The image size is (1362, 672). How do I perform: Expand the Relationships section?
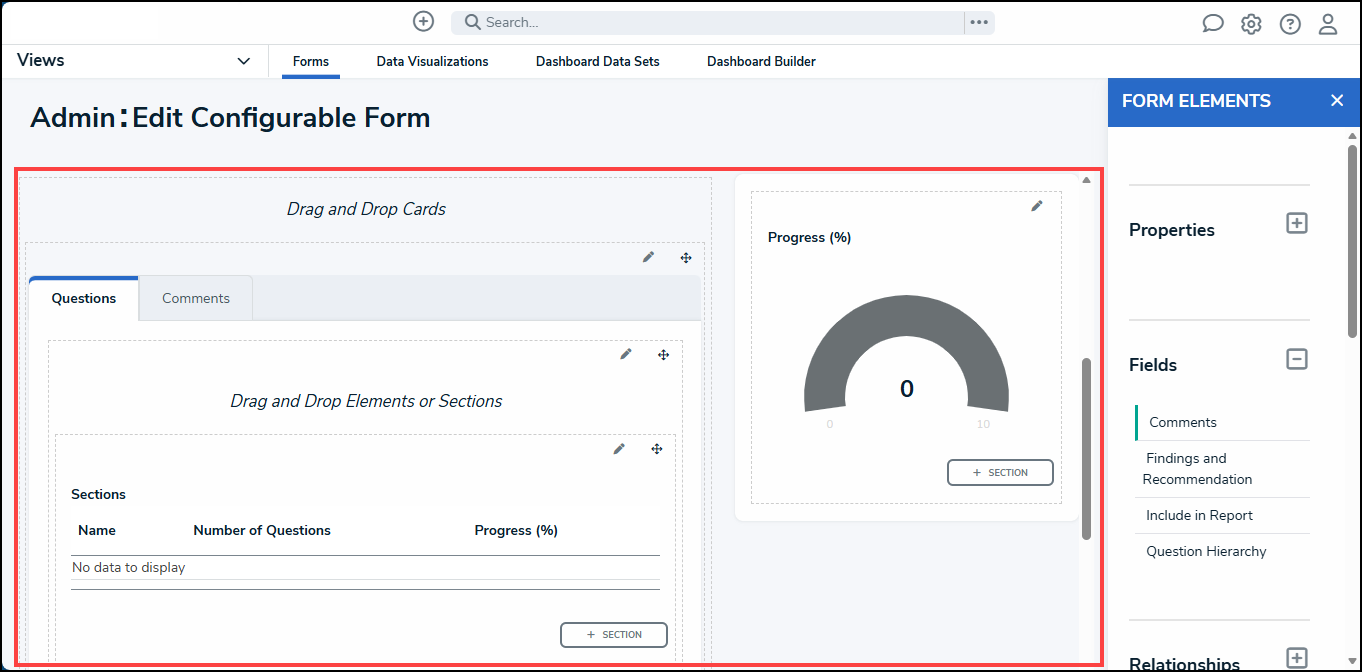pos(1296,658)
